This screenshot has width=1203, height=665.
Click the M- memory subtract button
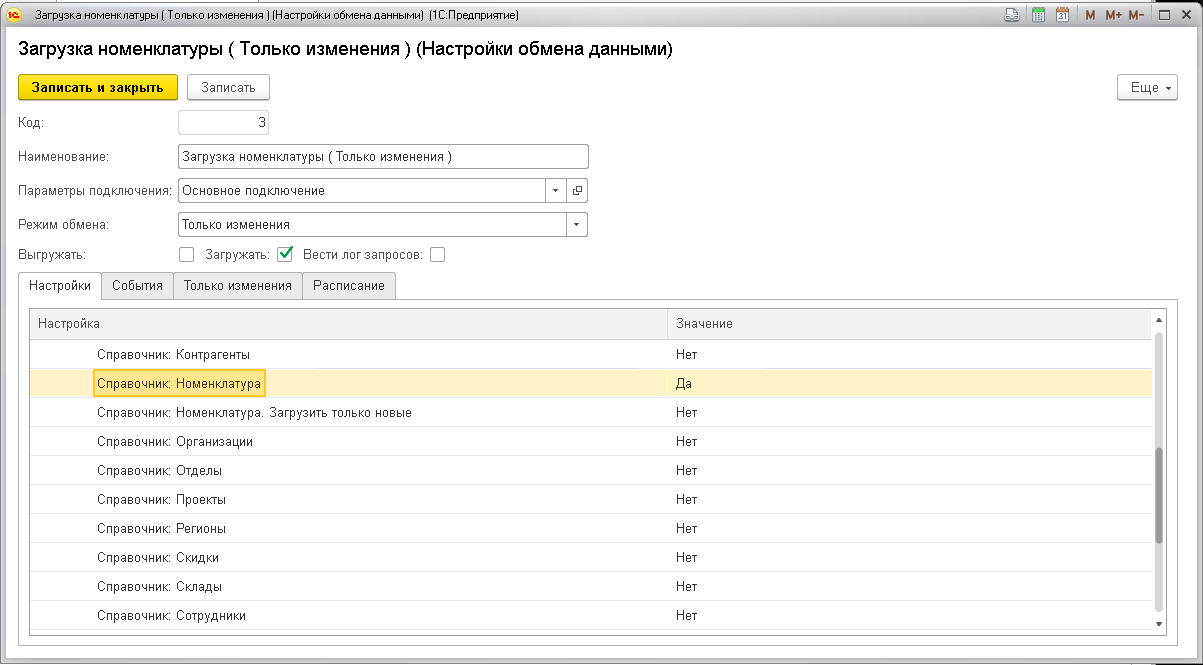click(x=1136, y=15)
